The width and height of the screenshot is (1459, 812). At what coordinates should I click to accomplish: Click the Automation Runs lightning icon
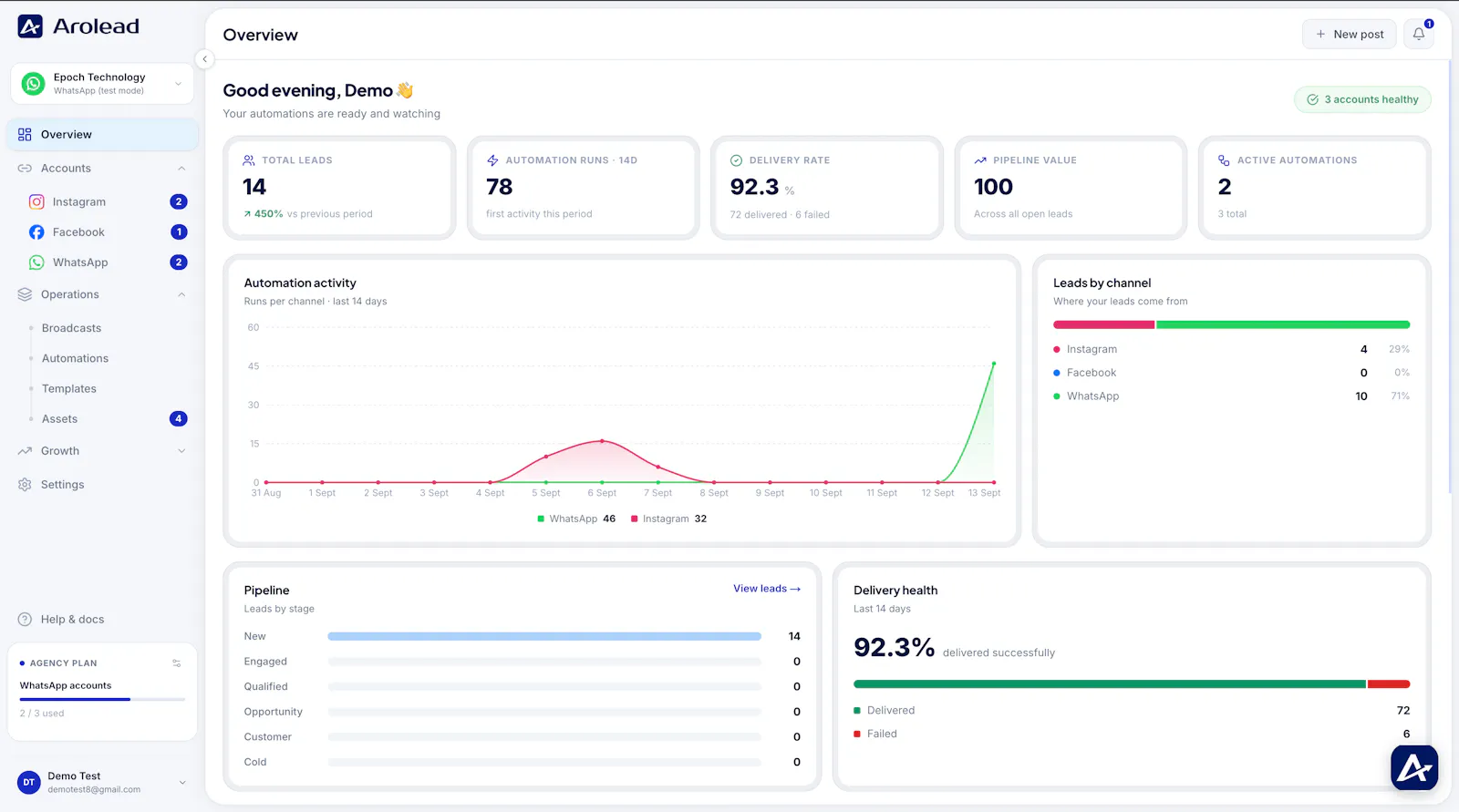tap(492, 160)
